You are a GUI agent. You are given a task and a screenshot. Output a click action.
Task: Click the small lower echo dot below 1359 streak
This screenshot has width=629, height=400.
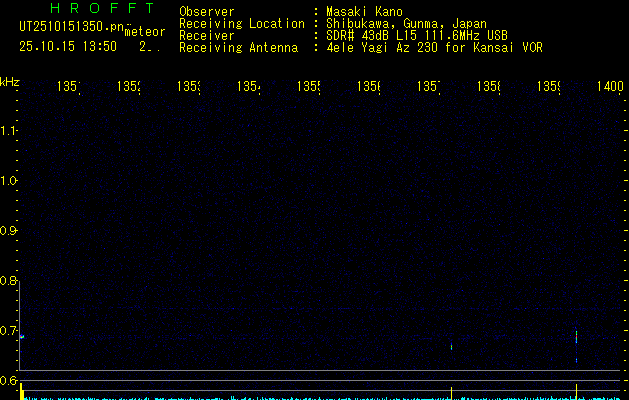pyautogui.click(x=576, y=360)
